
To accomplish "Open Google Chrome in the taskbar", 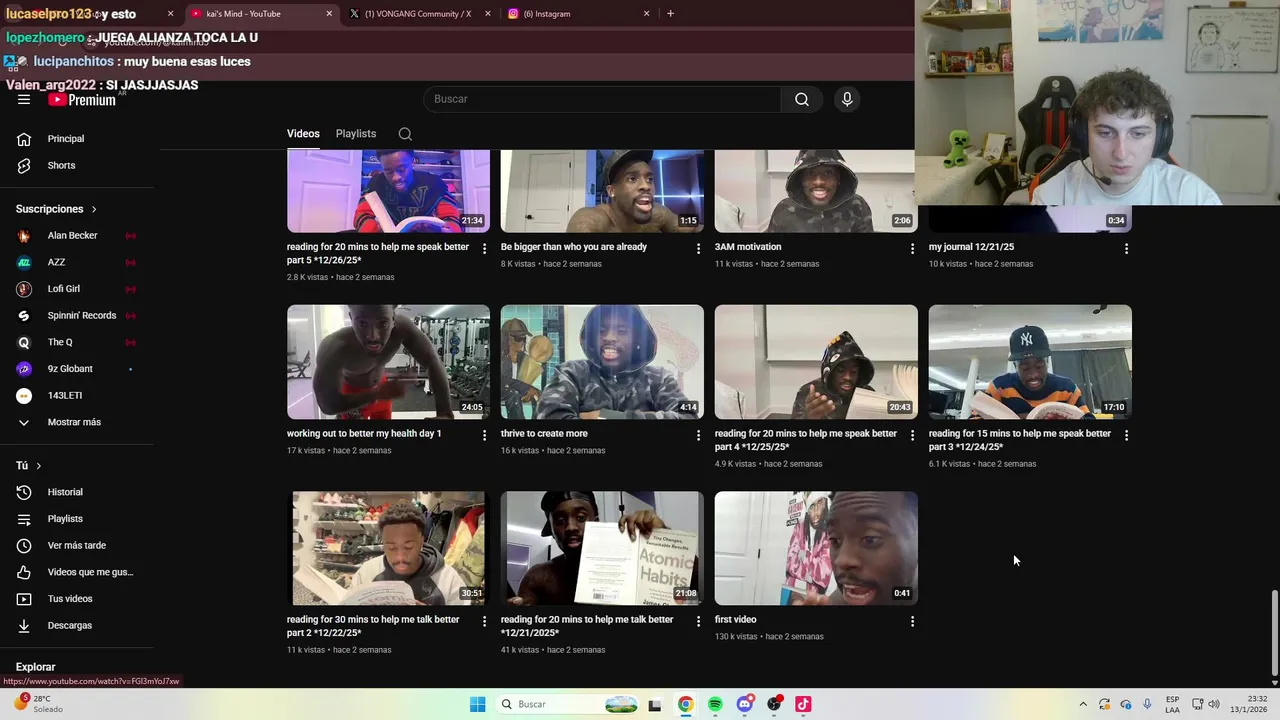I will tap(685, 704).
